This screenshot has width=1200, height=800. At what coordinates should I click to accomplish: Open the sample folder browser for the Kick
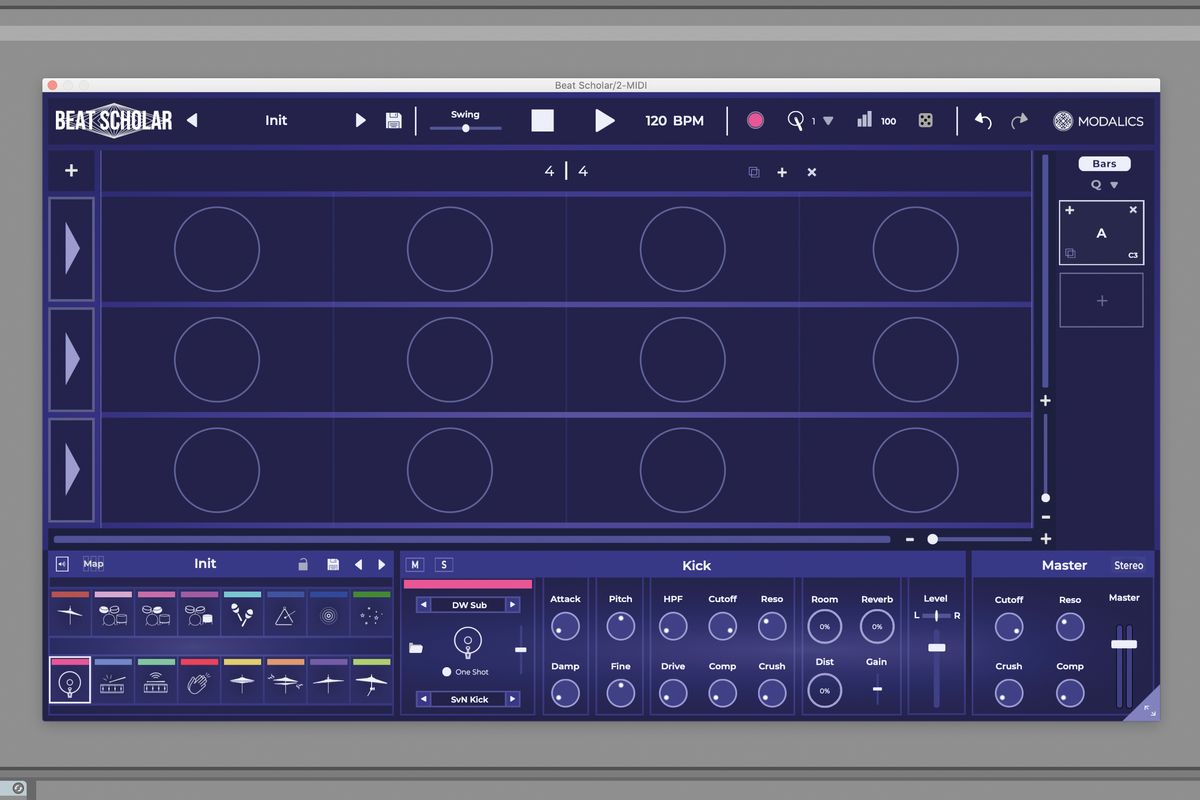[x=416, y=647]
